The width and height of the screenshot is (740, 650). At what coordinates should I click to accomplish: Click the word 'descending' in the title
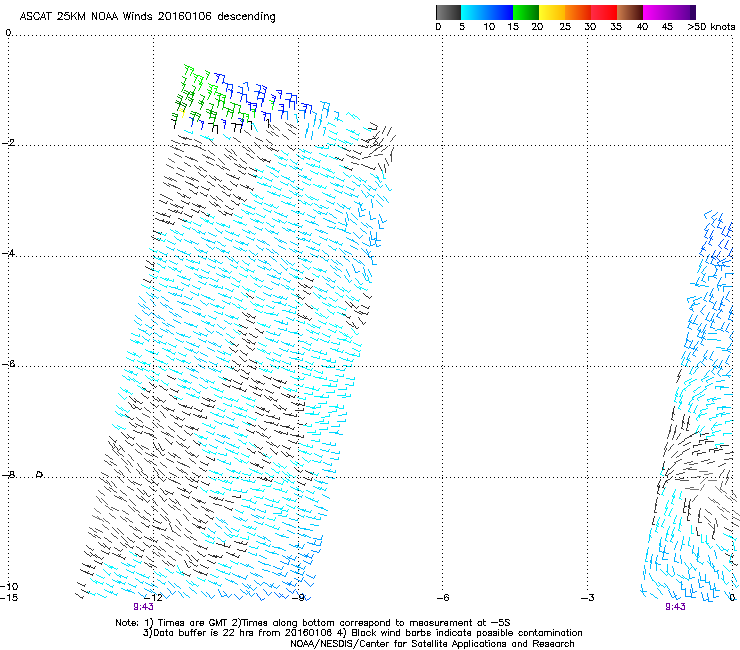pyautogui.click(x=246, y=16)
